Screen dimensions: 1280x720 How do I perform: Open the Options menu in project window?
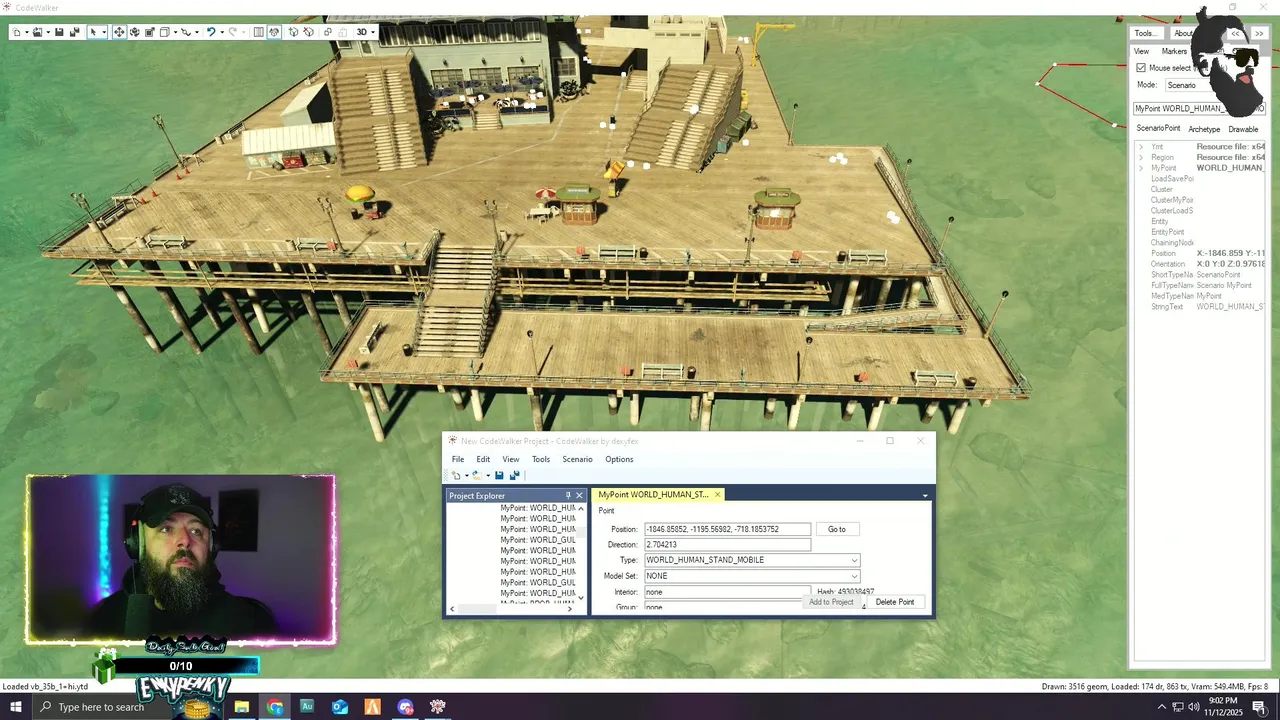[x=619, y=459]
